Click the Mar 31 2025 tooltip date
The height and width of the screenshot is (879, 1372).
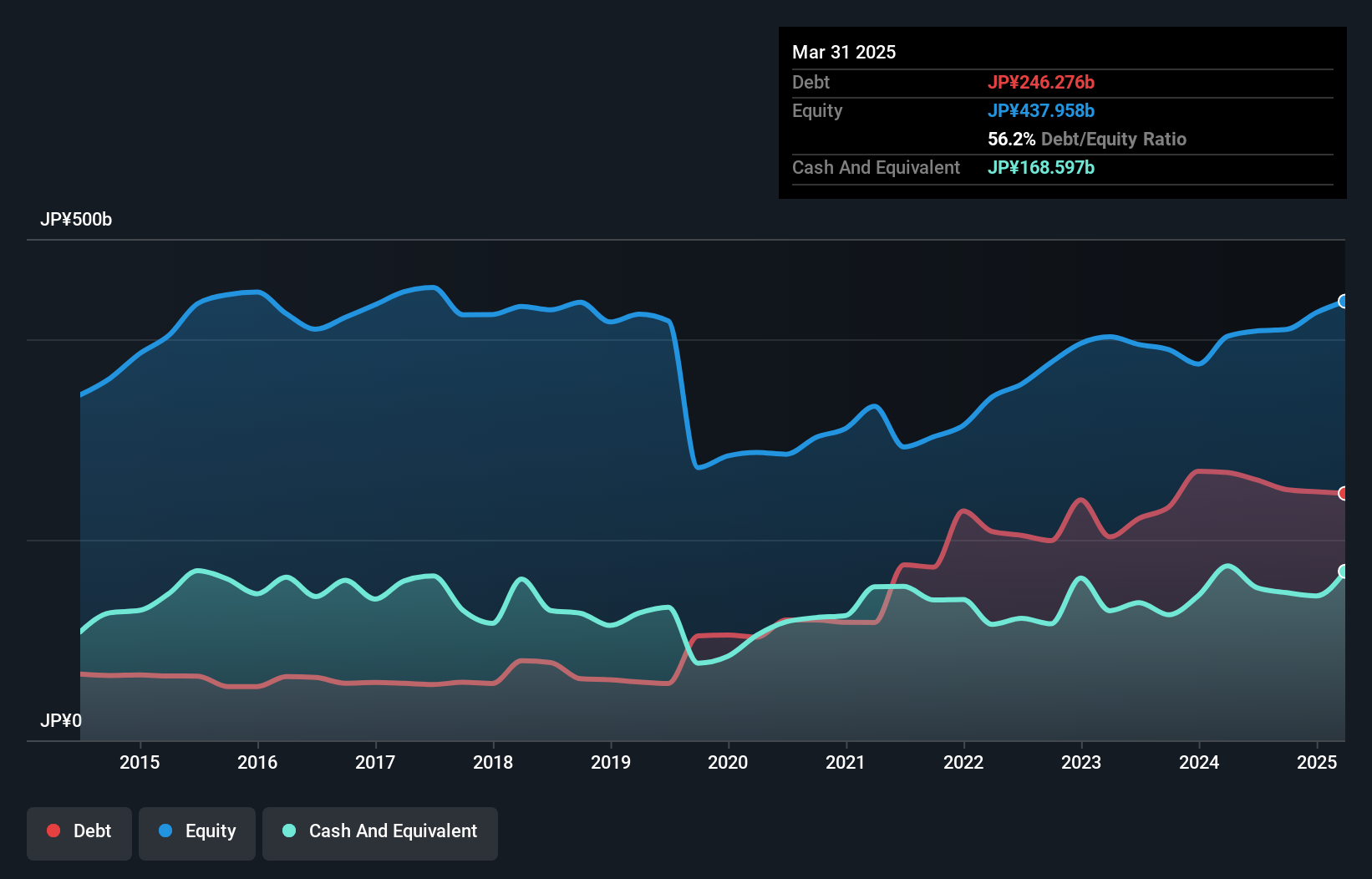(x=844, y=52)
